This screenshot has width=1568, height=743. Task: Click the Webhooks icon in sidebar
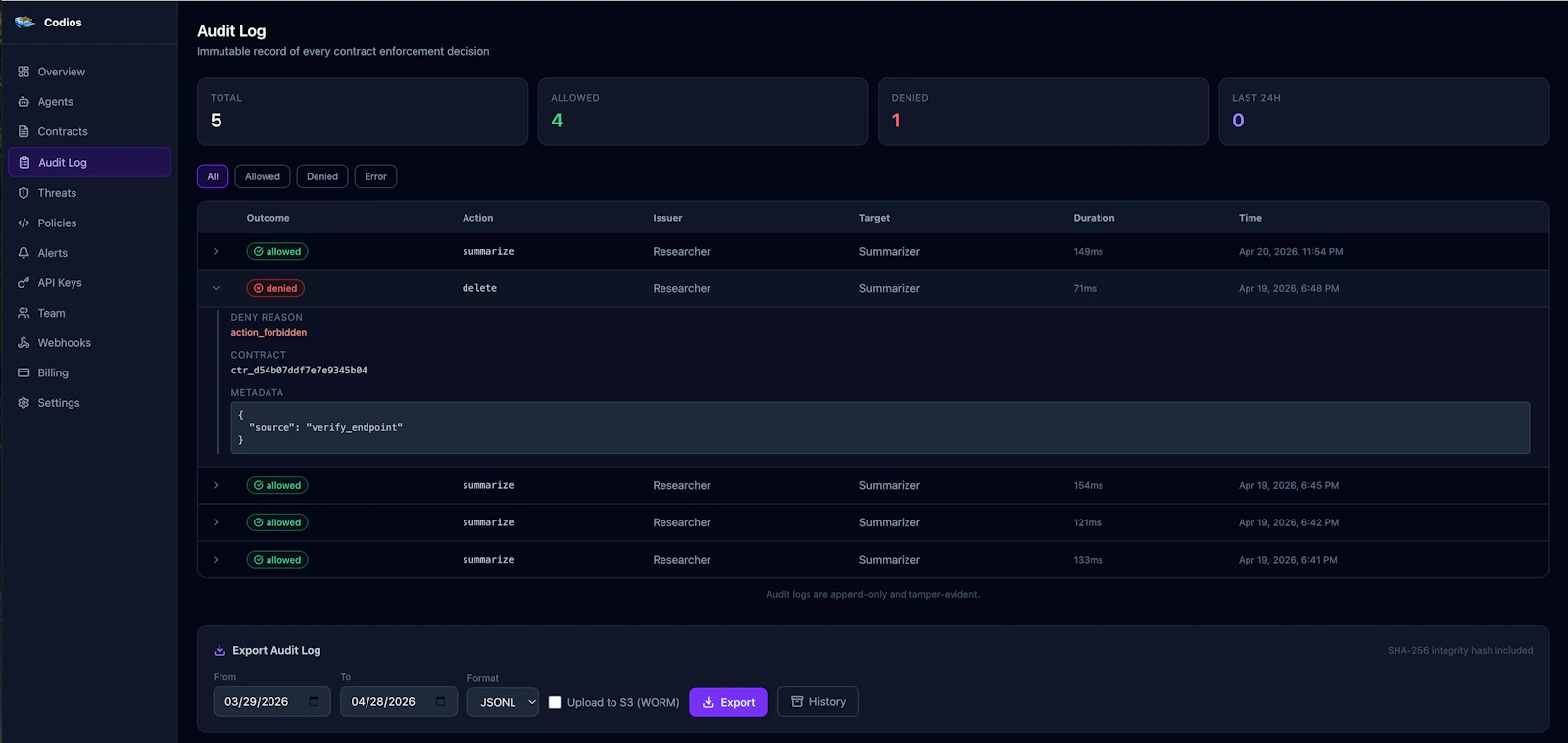[24, 343]
